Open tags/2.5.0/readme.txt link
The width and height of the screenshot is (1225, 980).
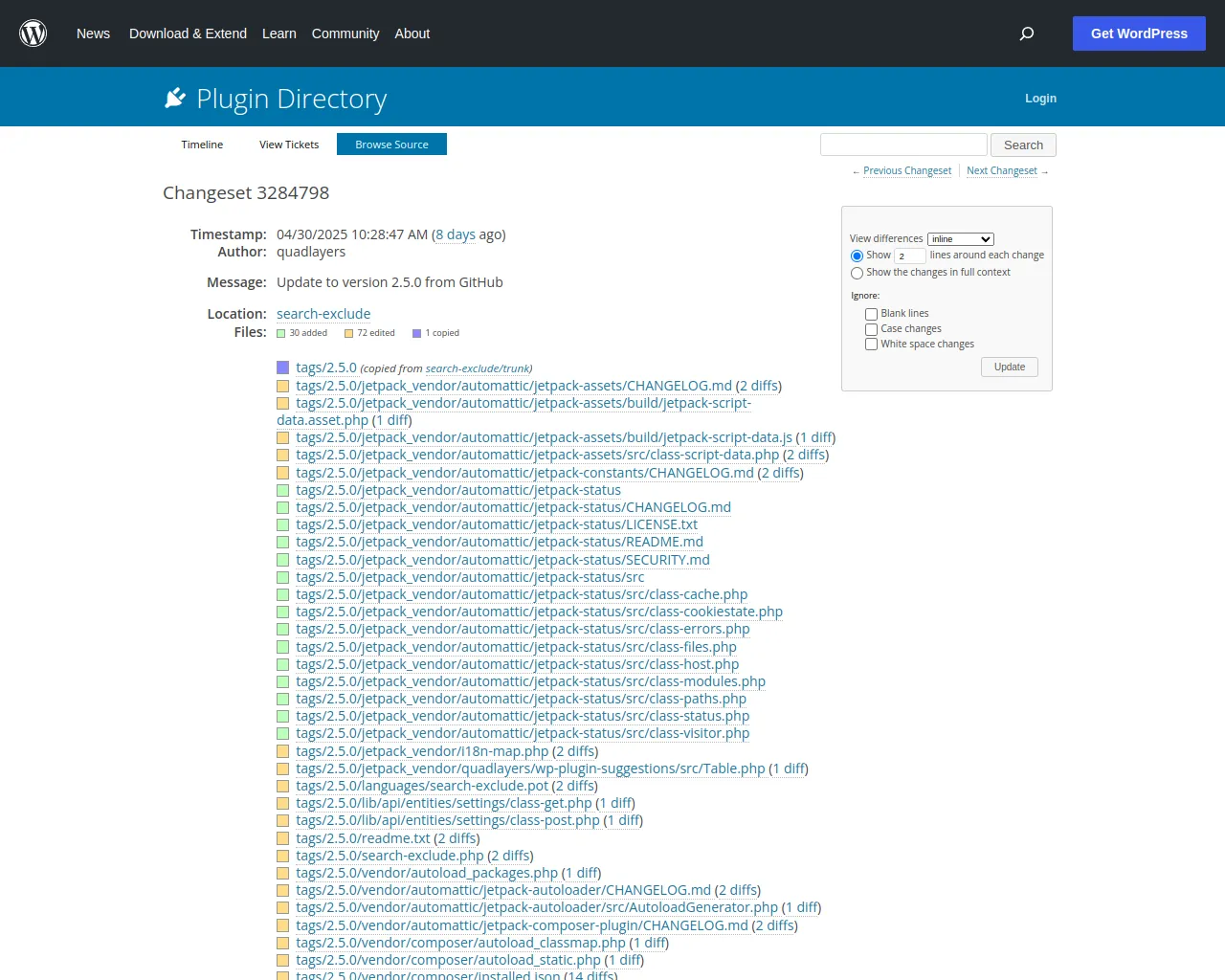click(363, 838)
